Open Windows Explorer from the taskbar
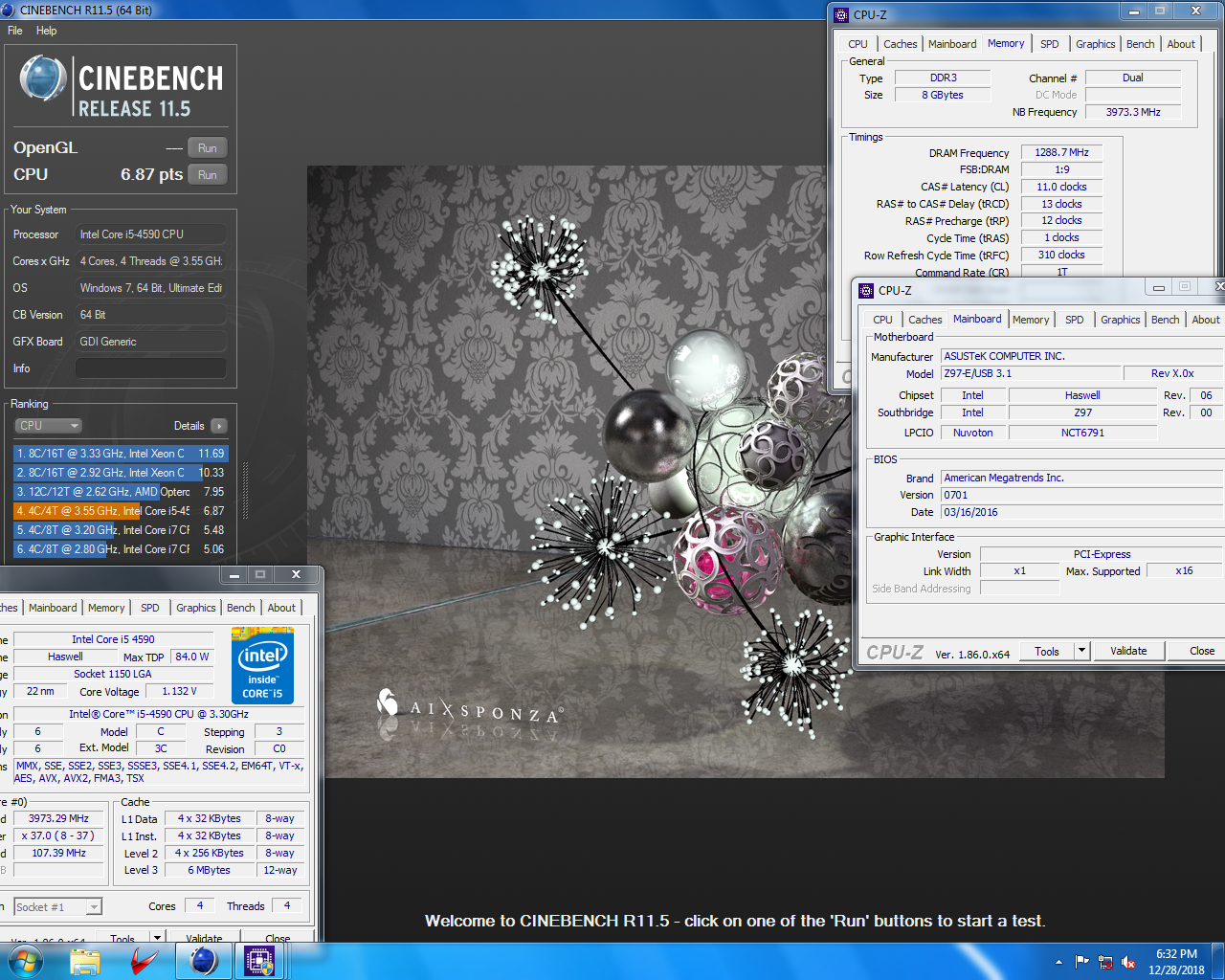 85,961
